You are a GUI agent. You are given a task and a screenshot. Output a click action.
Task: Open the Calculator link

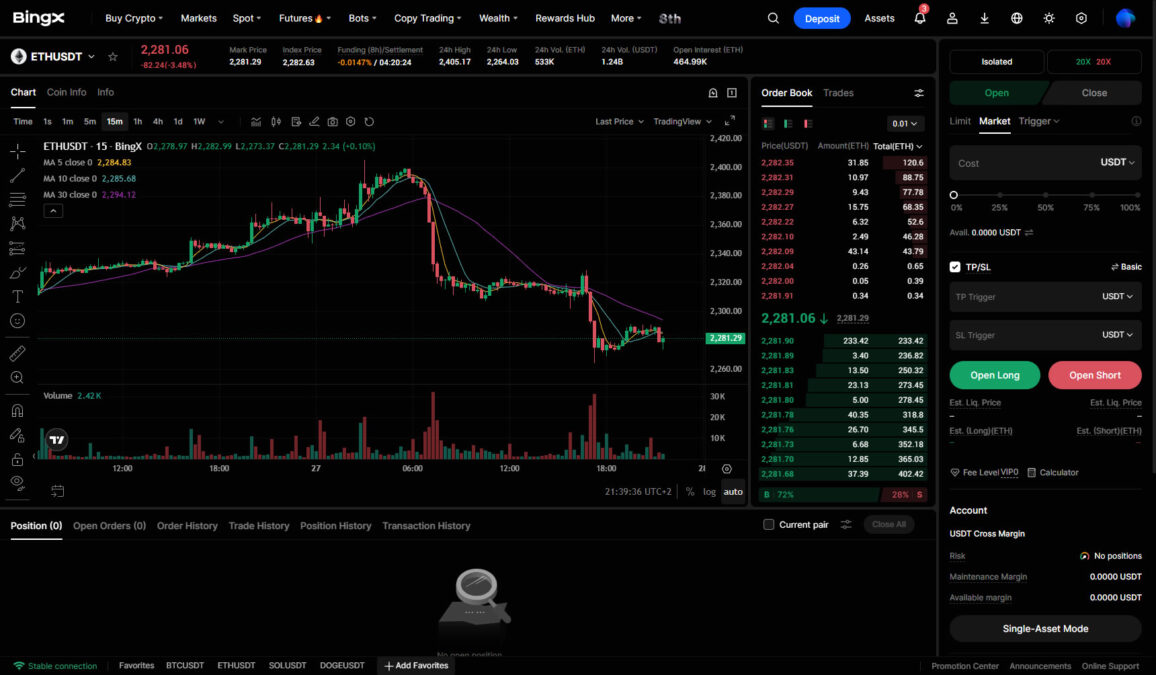pyautogui.click(x=1053, y=472)
